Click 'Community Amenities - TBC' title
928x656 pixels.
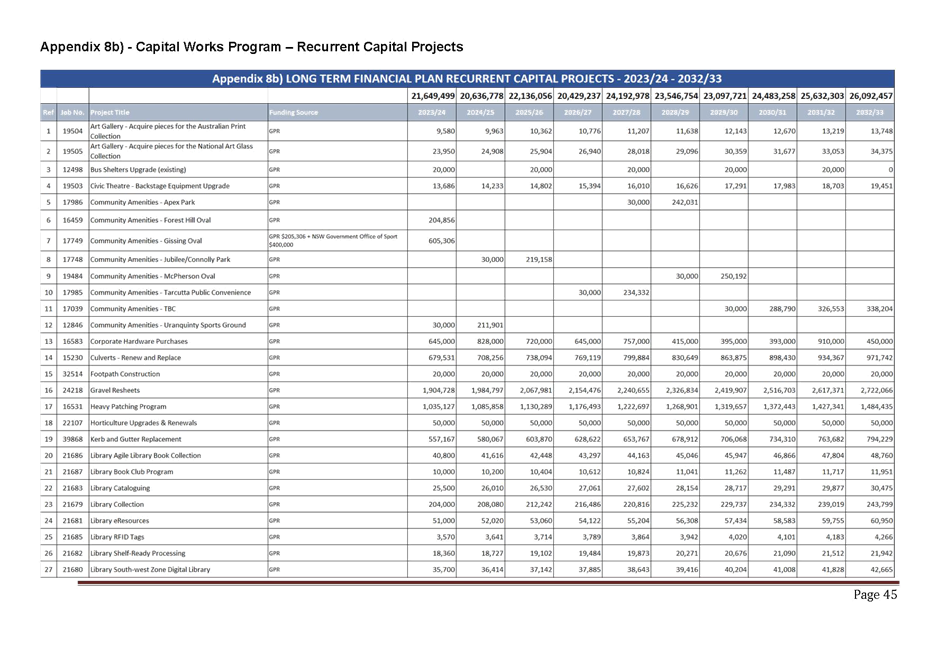[x=133, y=308]
